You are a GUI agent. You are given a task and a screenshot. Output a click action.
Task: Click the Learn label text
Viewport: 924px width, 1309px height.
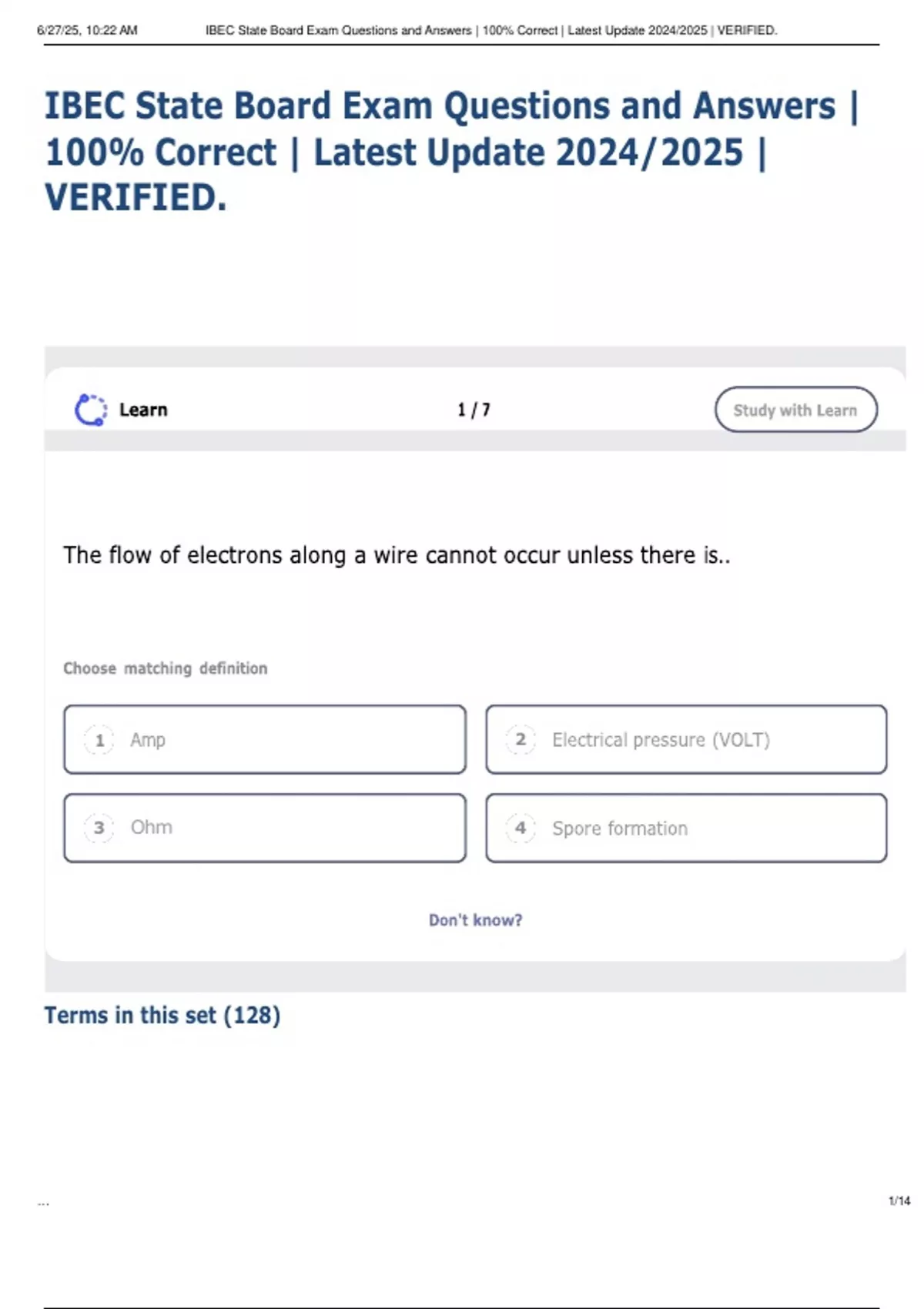pos(143,410)
